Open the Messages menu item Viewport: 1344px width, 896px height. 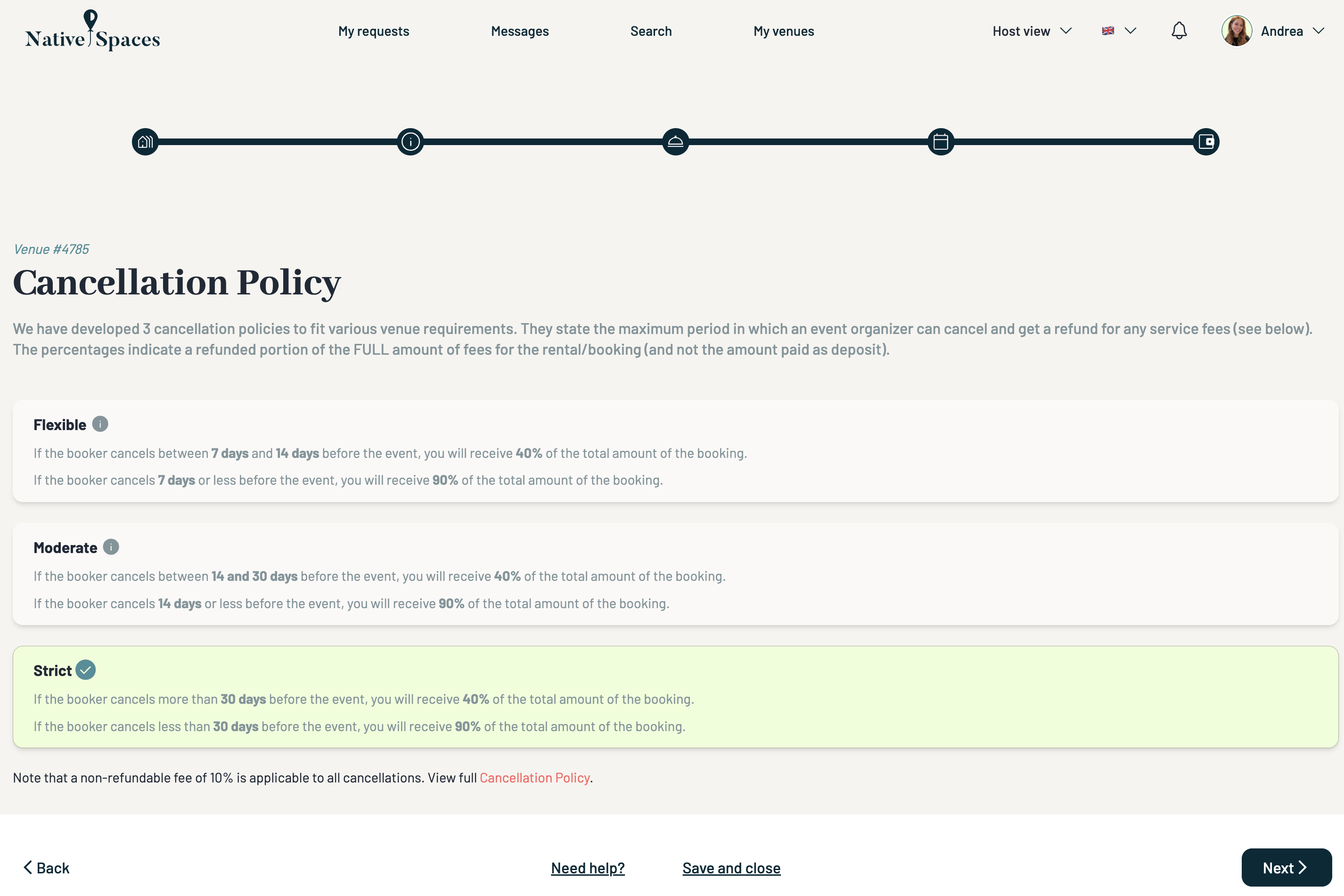point(520,31)
